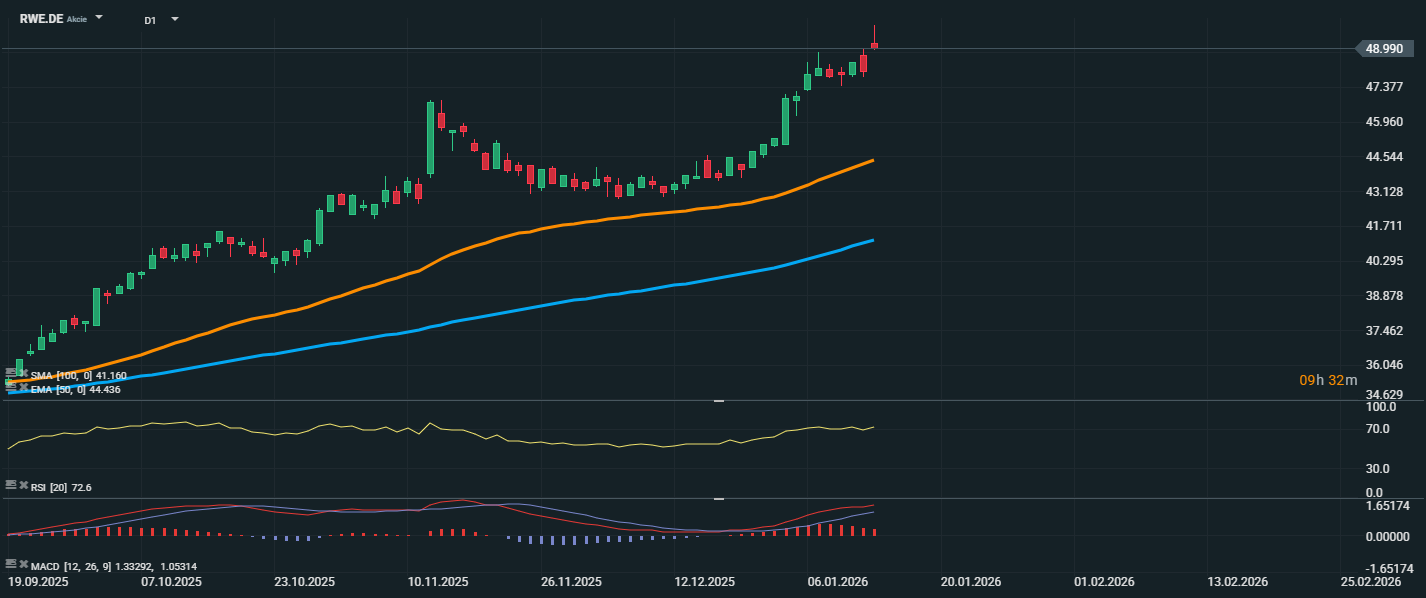Expand the RWE.DE symbol dropdown arrow
Screen dimensions: 1426x598
(x=99, y=19)
